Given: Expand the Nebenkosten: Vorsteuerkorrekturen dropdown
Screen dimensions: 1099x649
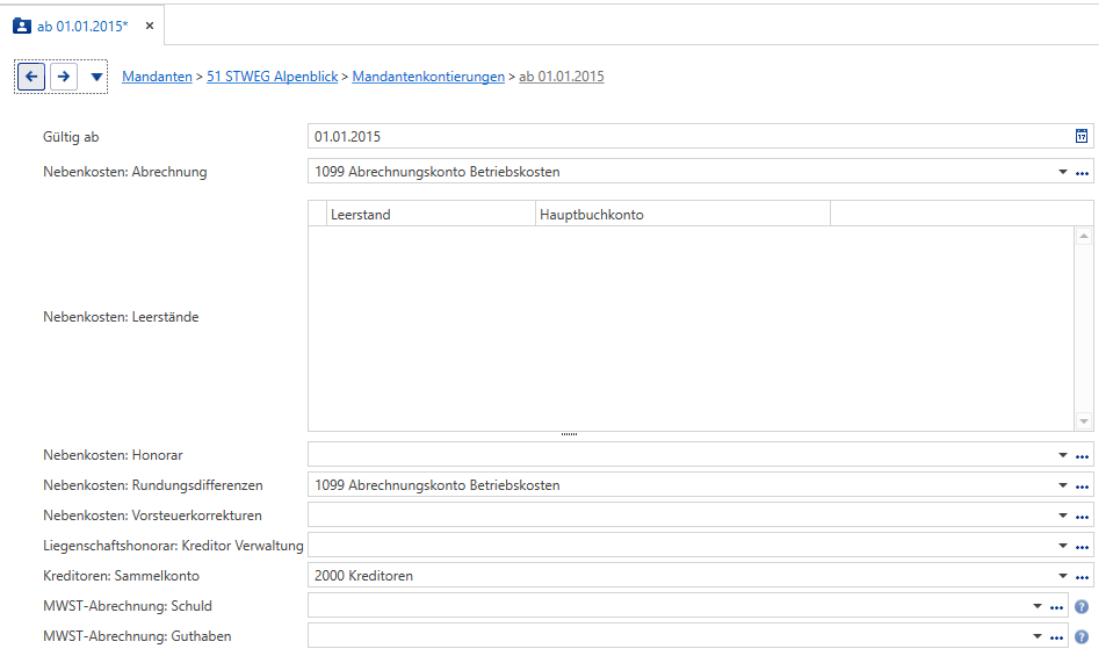Looking at the screenshot, I should (x=1063, y=515).
